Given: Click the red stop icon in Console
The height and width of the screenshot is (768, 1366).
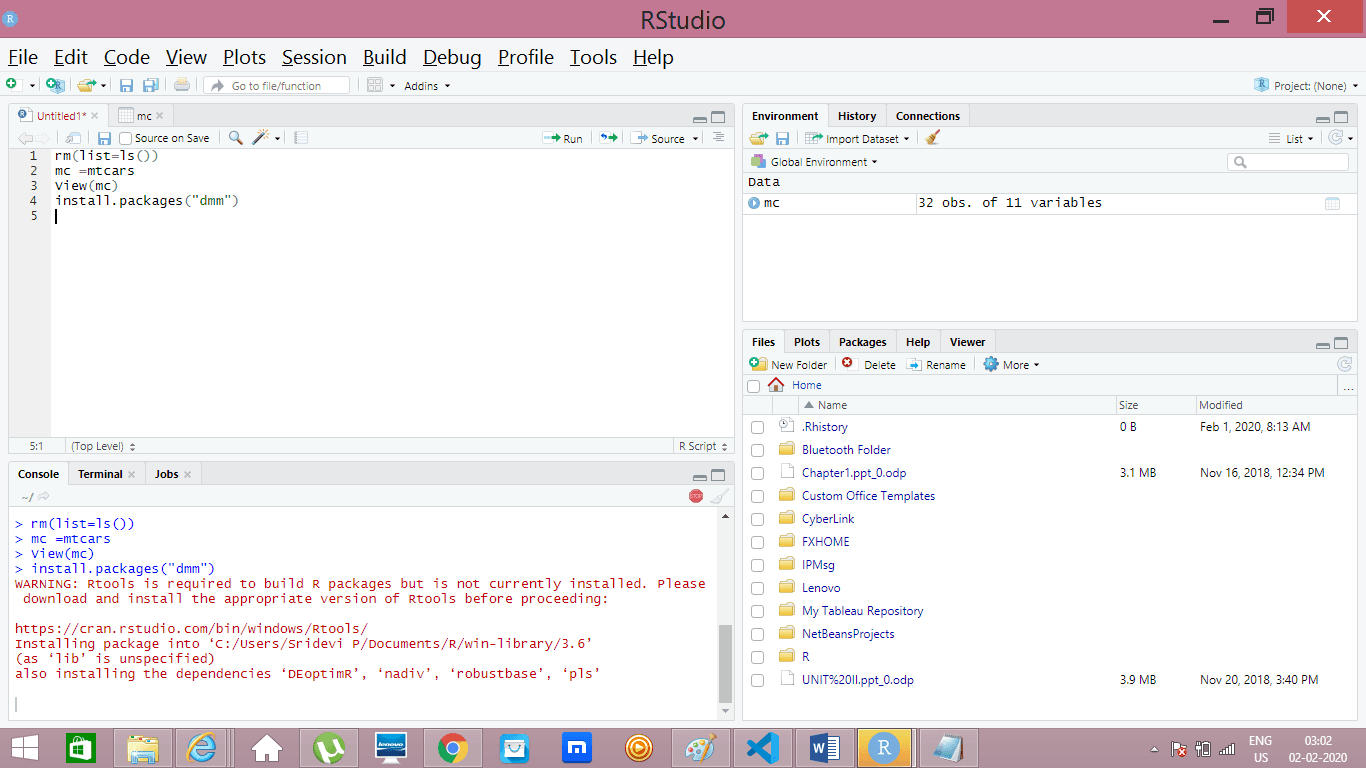Looking at the screenshot, I should (696, 496).
